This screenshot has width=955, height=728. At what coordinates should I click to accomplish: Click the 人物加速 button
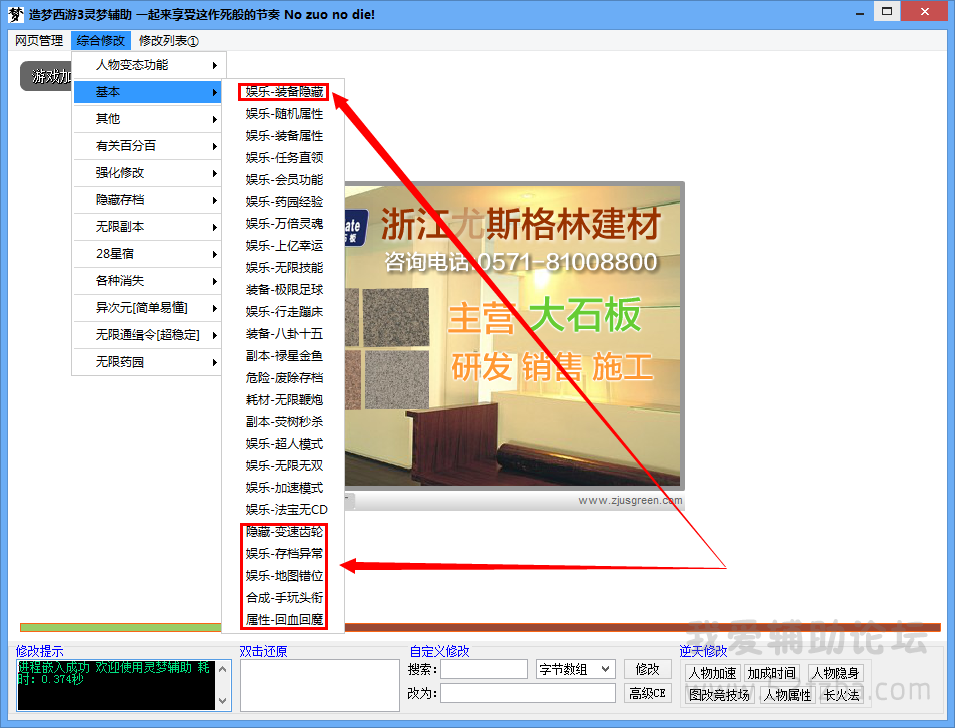713,673
